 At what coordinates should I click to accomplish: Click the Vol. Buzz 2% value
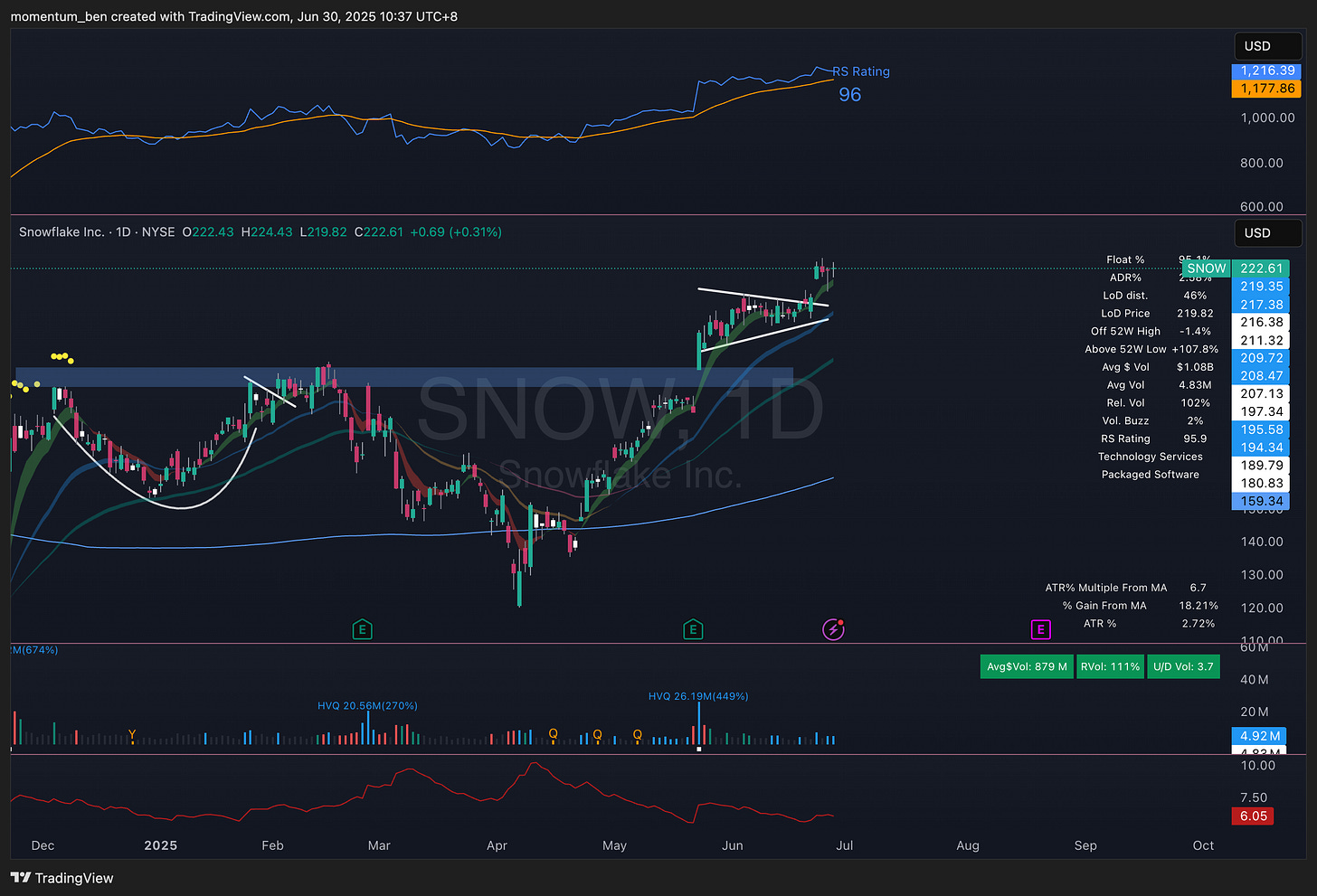click(1195, 420)
